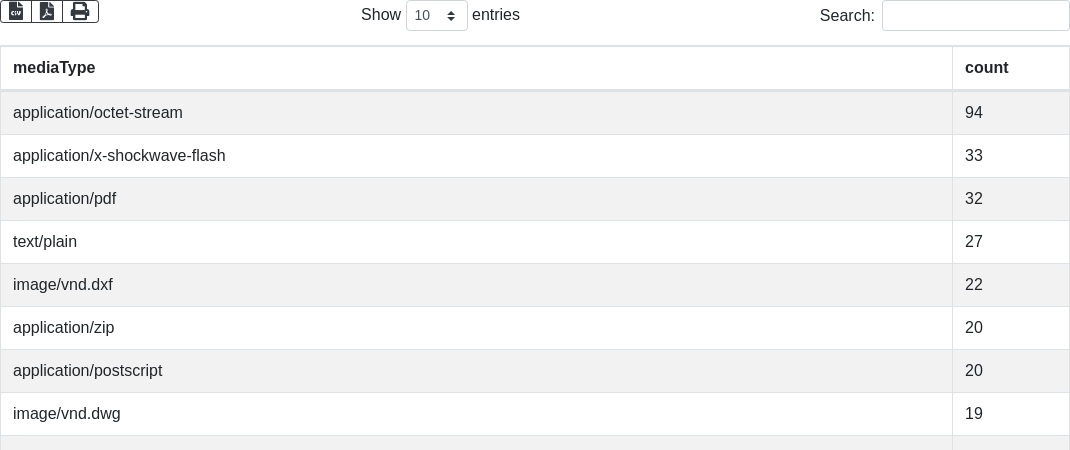
Task: Click the count value 22
Action: pyautogui.click(x=974, y=285)
